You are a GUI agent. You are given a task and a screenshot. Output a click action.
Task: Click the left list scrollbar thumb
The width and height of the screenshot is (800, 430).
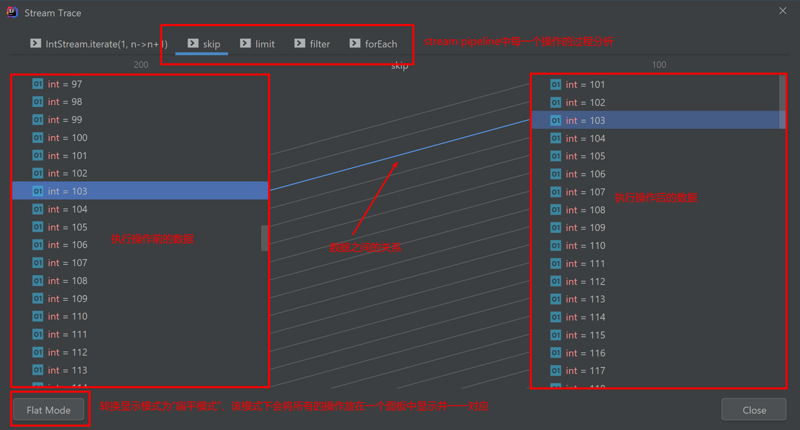pyautogui.click(x=264, y=238)
